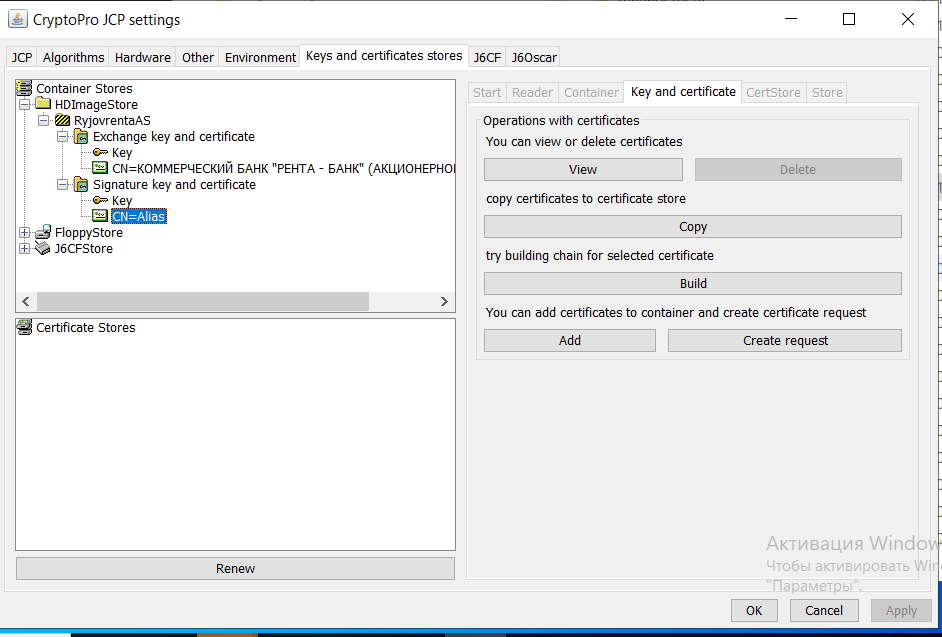Switch to the Environment tab
This screenshot has height=637, width=942.
[260, 57]
